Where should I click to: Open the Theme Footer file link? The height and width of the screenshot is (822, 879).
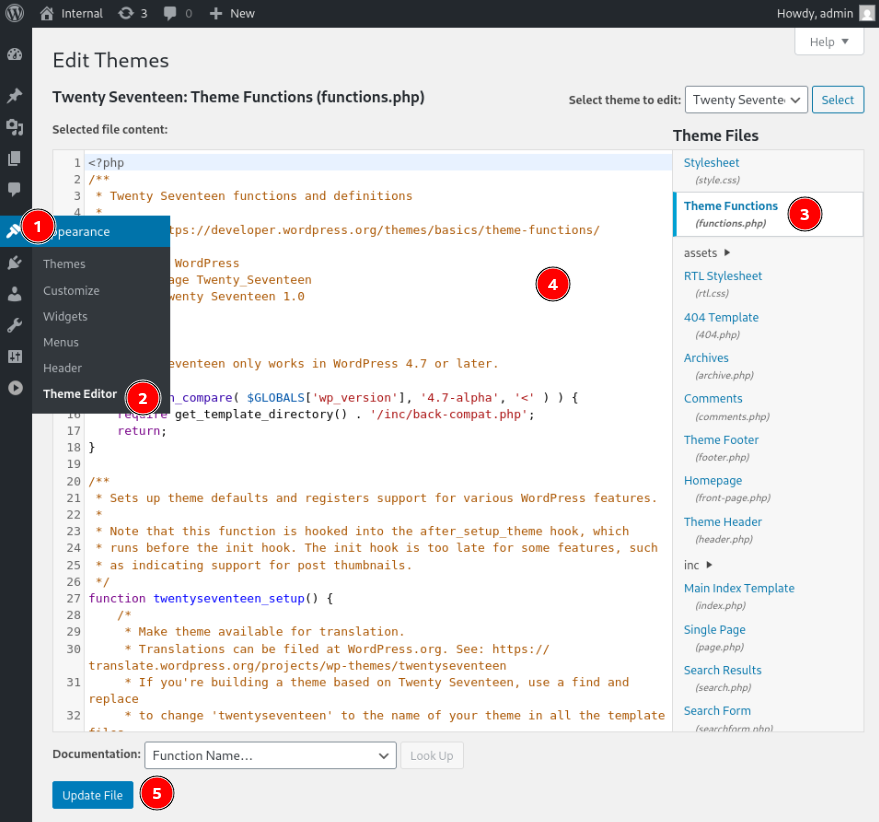[x=721, y=440]
